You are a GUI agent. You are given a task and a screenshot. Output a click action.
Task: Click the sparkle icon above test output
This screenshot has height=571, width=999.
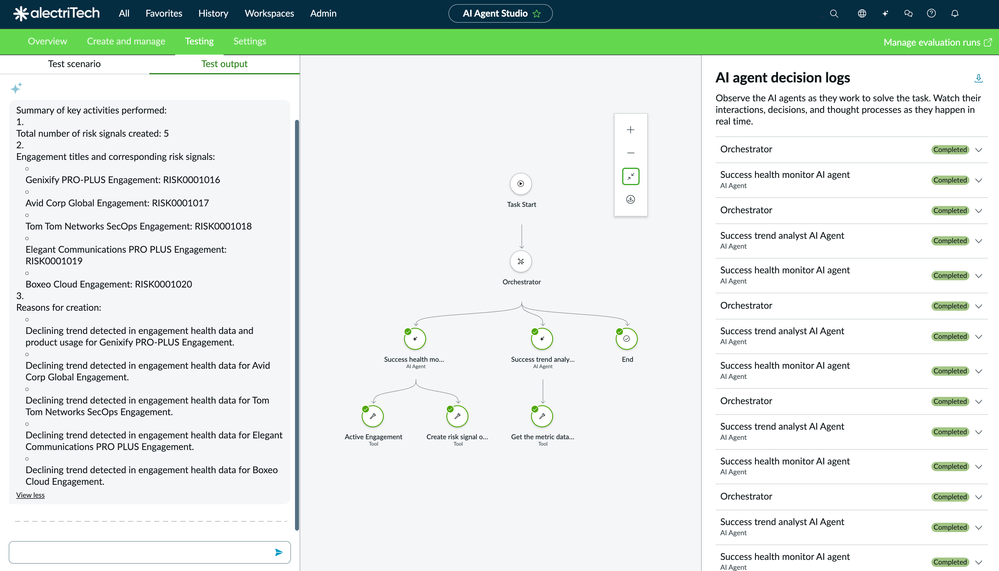point(17,88)
